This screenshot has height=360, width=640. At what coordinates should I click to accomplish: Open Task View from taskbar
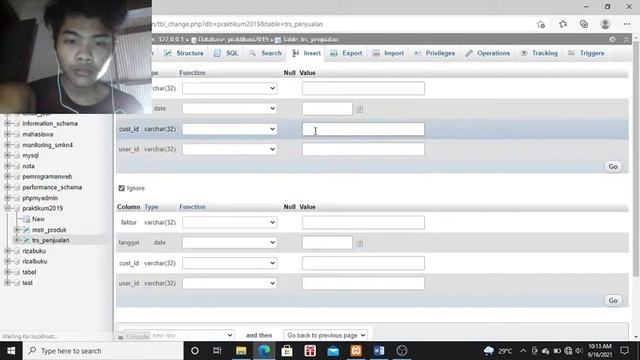pos(217,351)
